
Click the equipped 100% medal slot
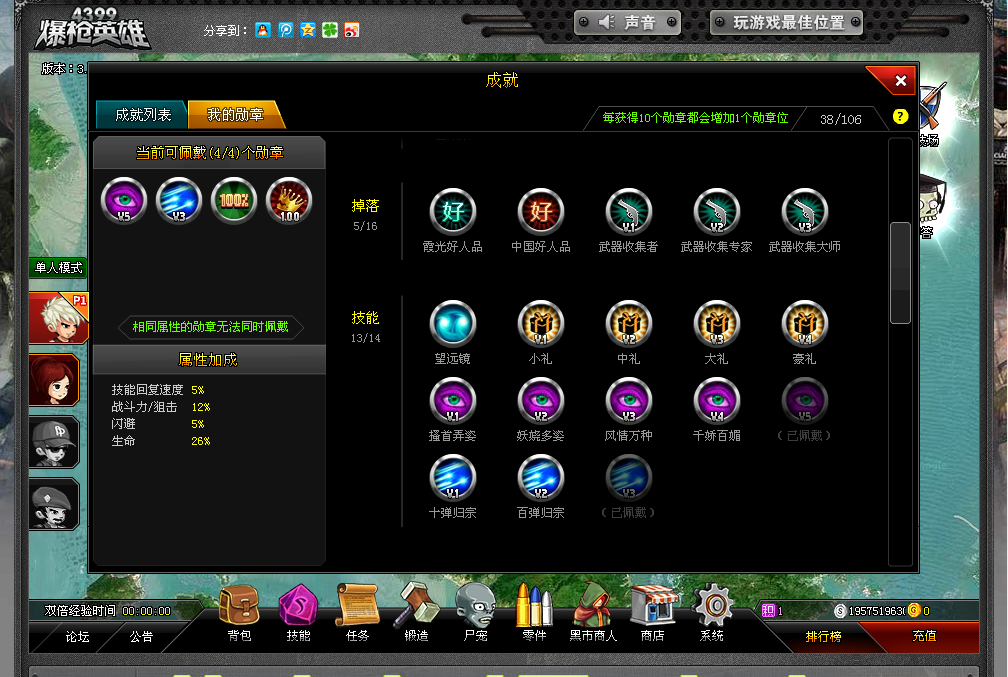coord(234,201)
